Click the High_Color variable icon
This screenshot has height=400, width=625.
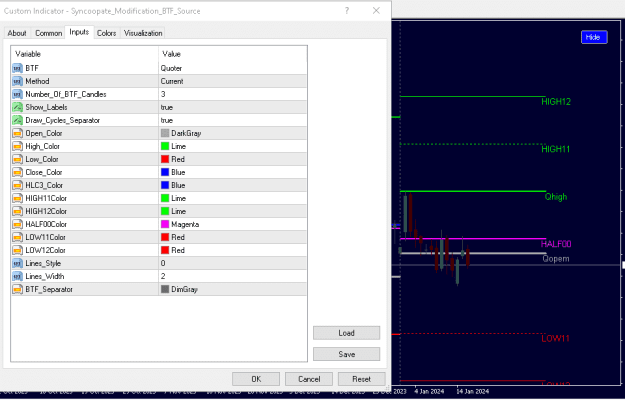(17, 146)
